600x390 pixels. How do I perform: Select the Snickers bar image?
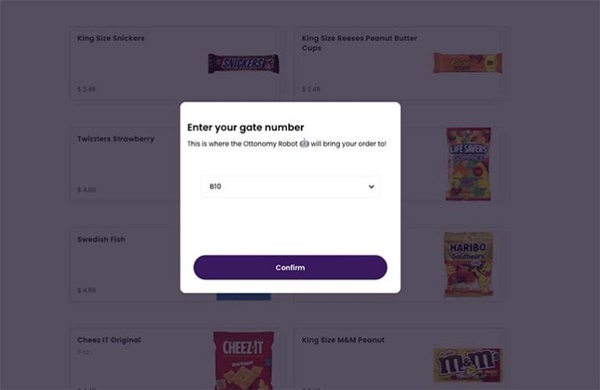click(243, 63)
